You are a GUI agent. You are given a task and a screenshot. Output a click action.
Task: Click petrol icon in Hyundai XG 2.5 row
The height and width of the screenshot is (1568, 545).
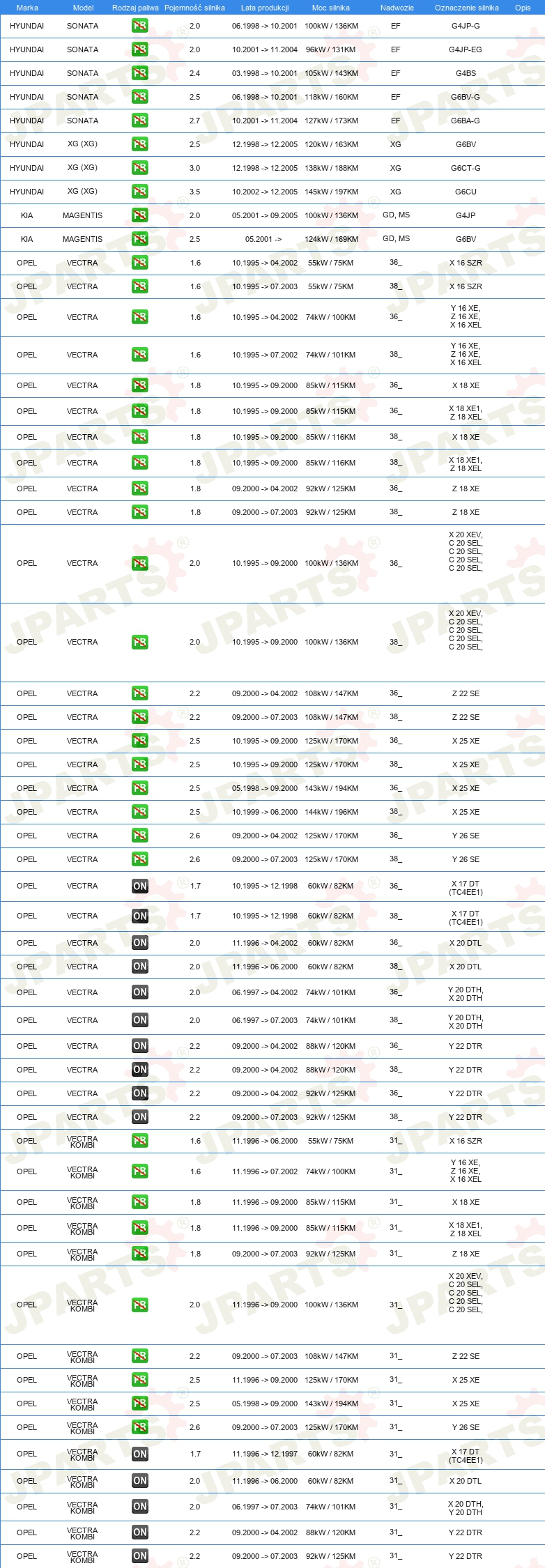point(139,144)
